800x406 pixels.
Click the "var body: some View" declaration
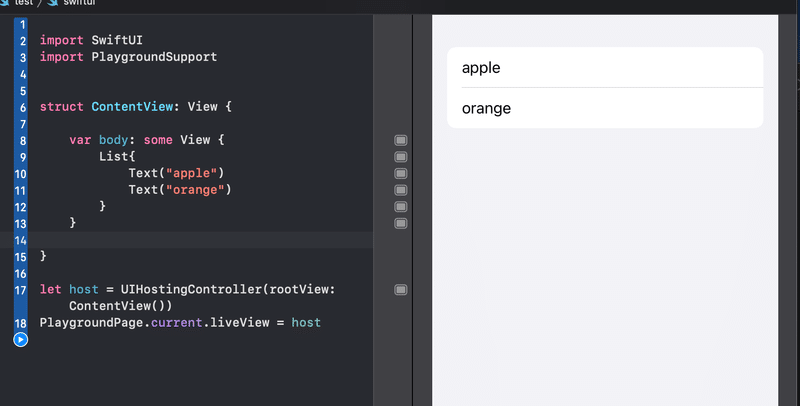(x=147, y=140)
